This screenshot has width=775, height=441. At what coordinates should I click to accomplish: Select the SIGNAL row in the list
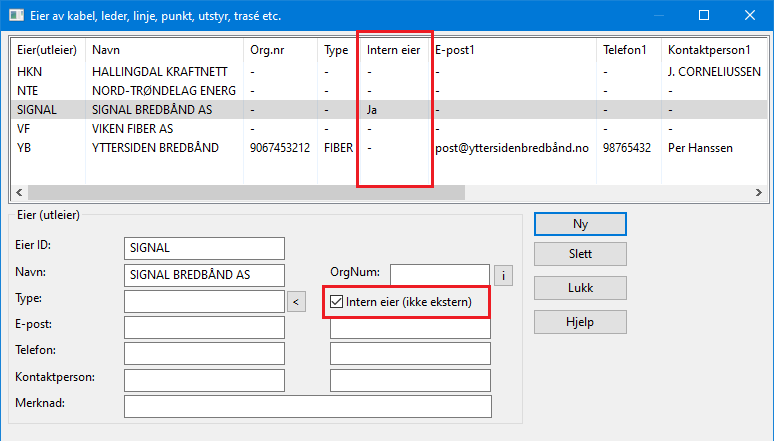(389, 110)
